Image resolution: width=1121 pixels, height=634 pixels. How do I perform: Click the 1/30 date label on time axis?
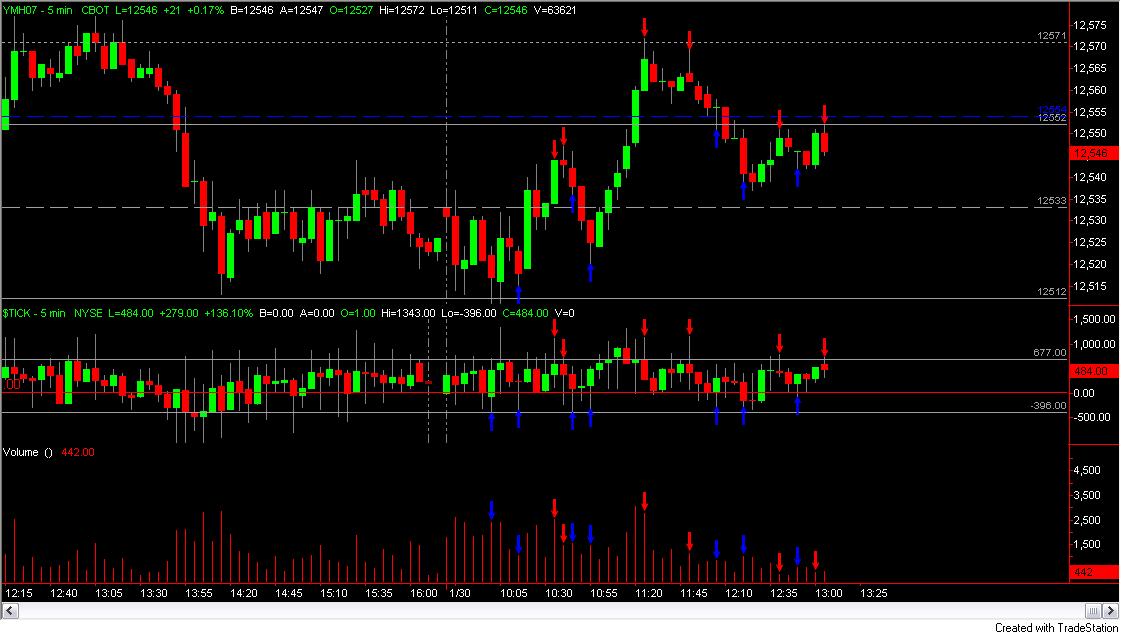point(459,593)
